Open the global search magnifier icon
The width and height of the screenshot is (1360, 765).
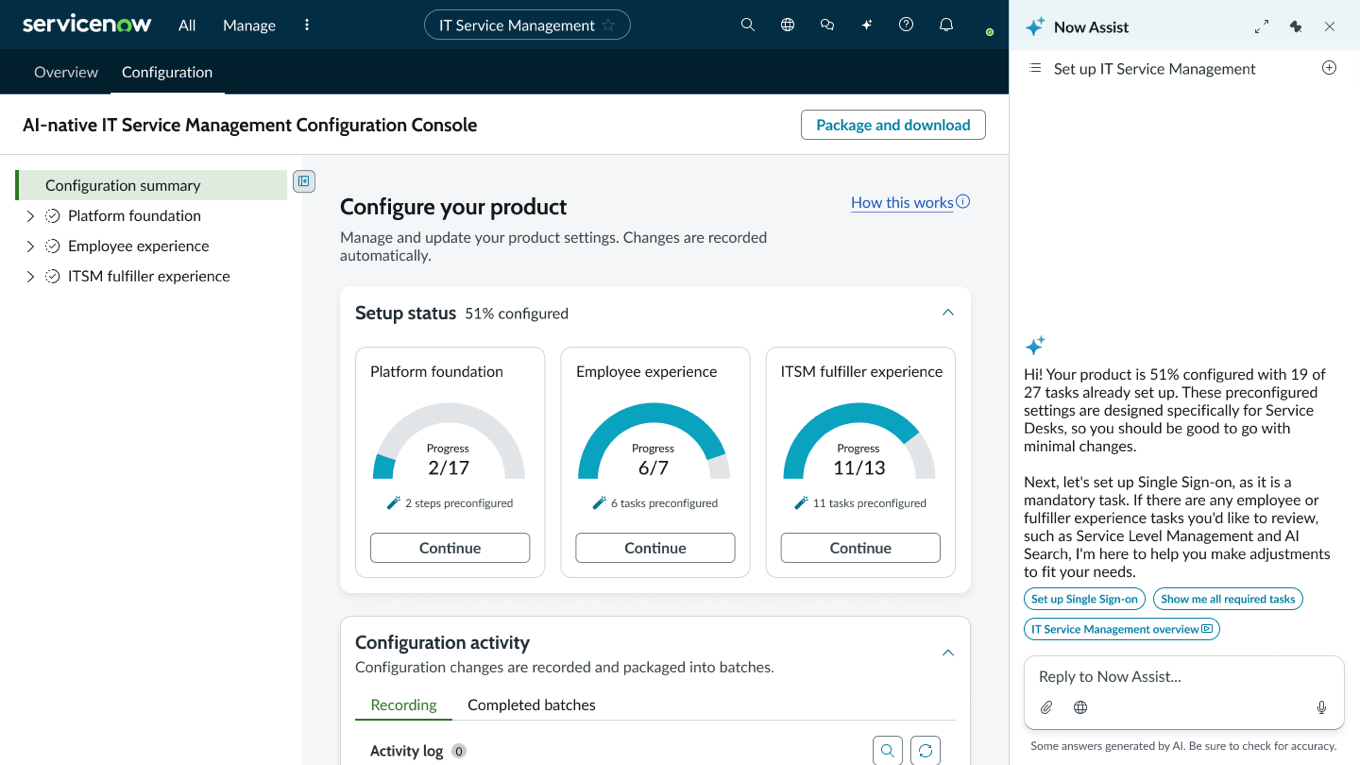pyautogui.click(x=747, y=25)
